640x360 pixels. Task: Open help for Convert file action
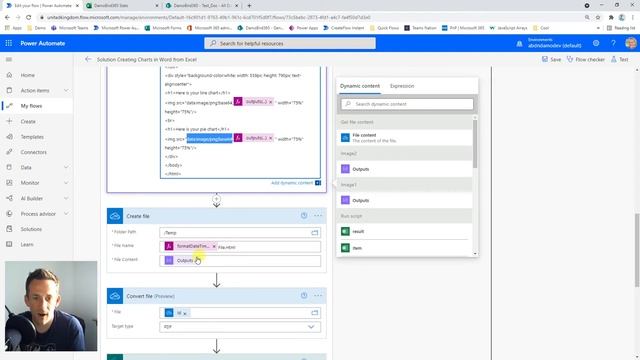(304, 296)
